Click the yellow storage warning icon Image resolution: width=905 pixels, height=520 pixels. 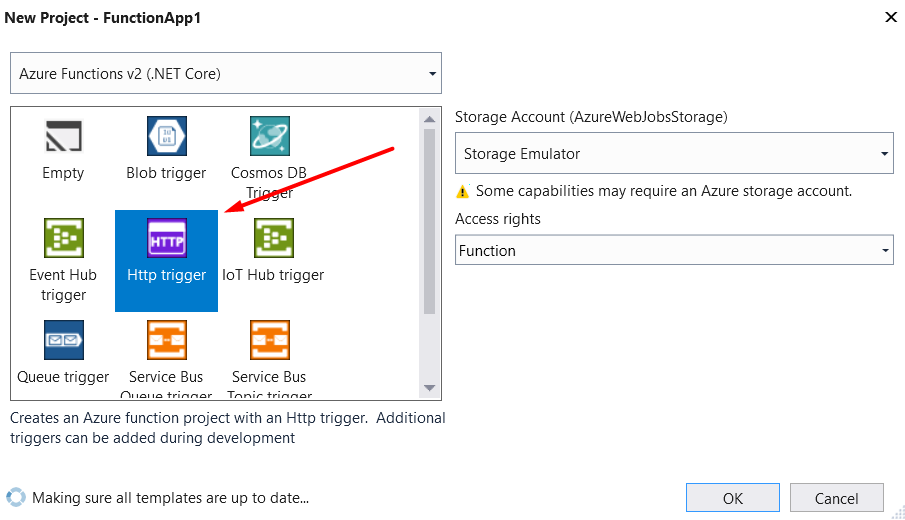pyautogui.click(x=462, y=192)
